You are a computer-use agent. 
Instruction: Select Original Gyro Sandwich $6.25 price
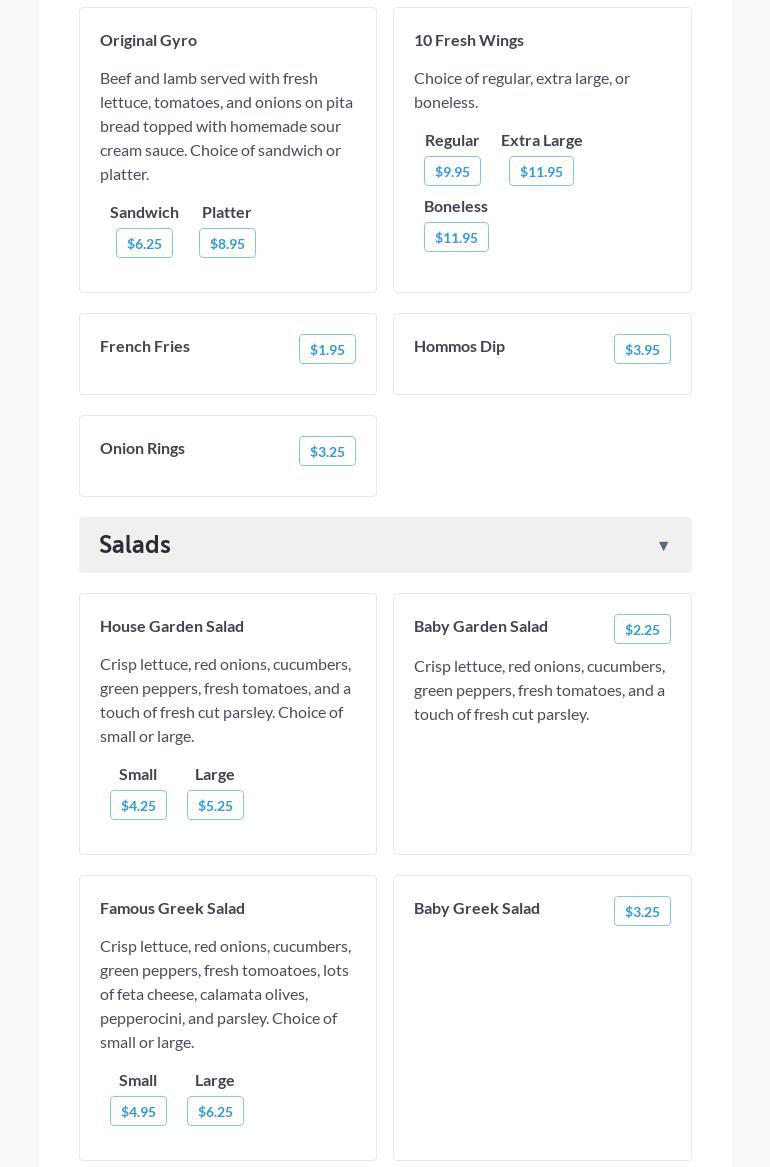144,243
